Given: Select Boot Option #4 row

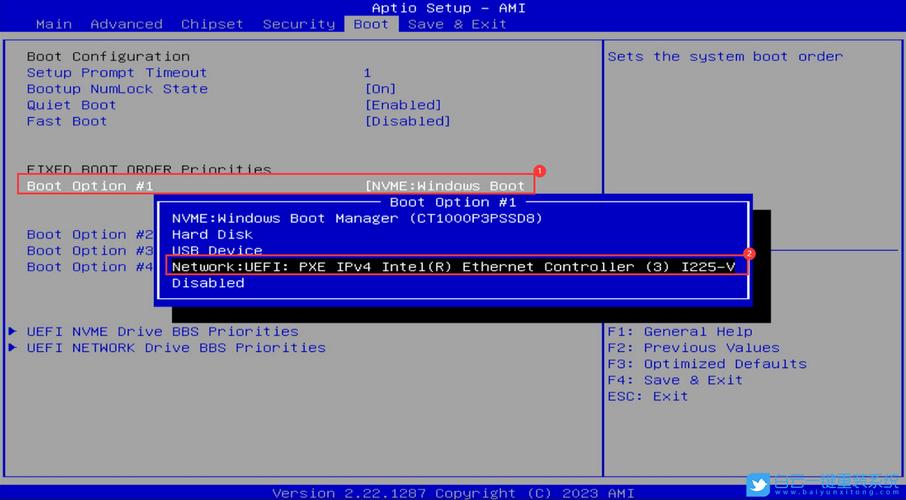Looking at the screenshot, I should pos(90,267).
